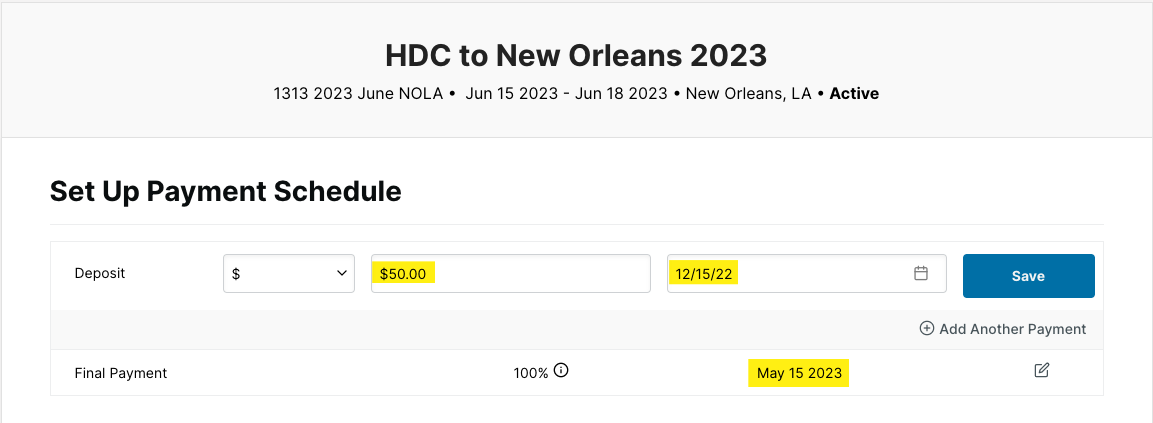Viewport: 1153px width, 423px height.
Task: Click the 100% final payment value
Action: pyautogui.click(x=531, y=373)
